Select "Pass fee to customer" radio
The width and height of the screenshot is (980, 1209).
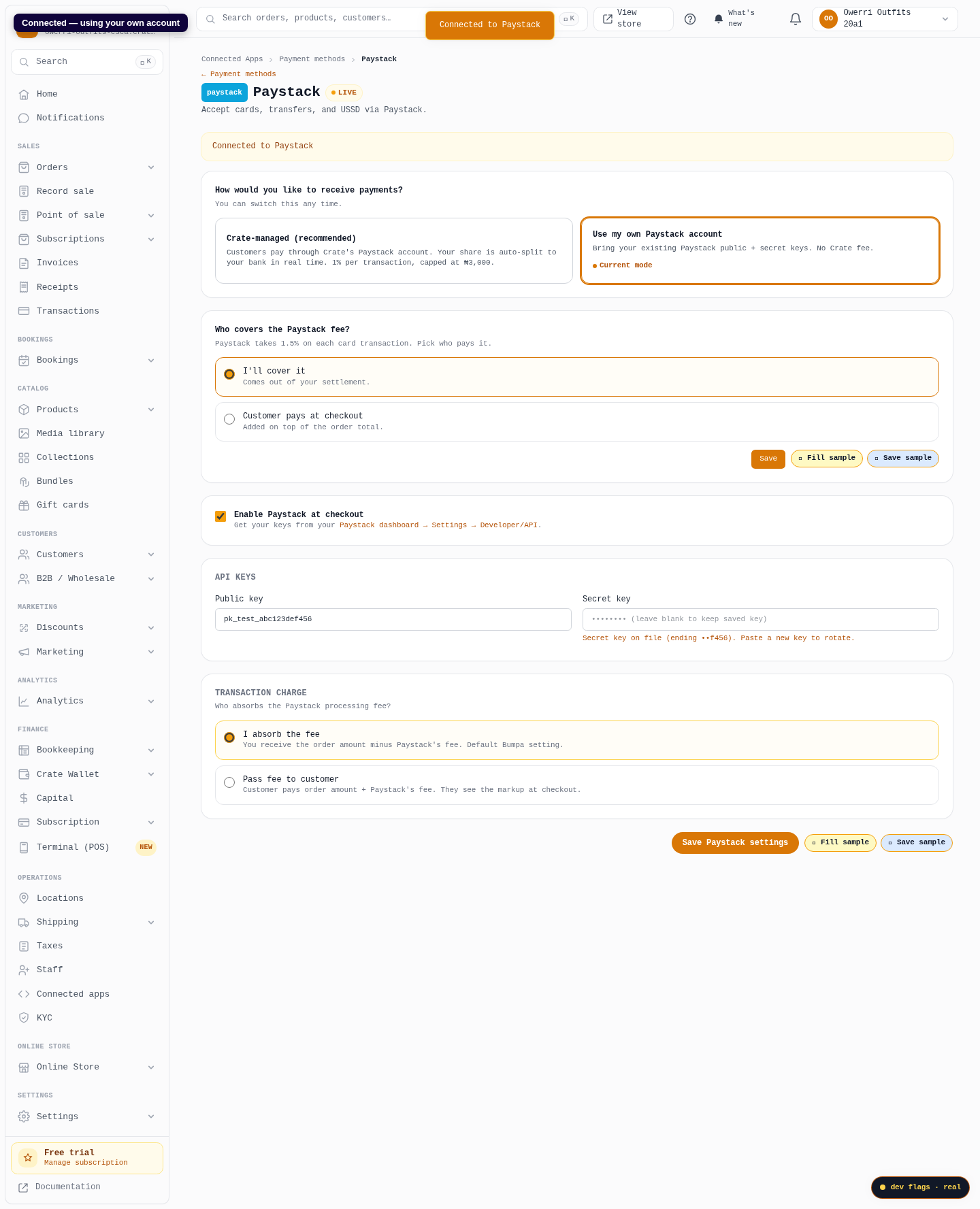[229, 782]
